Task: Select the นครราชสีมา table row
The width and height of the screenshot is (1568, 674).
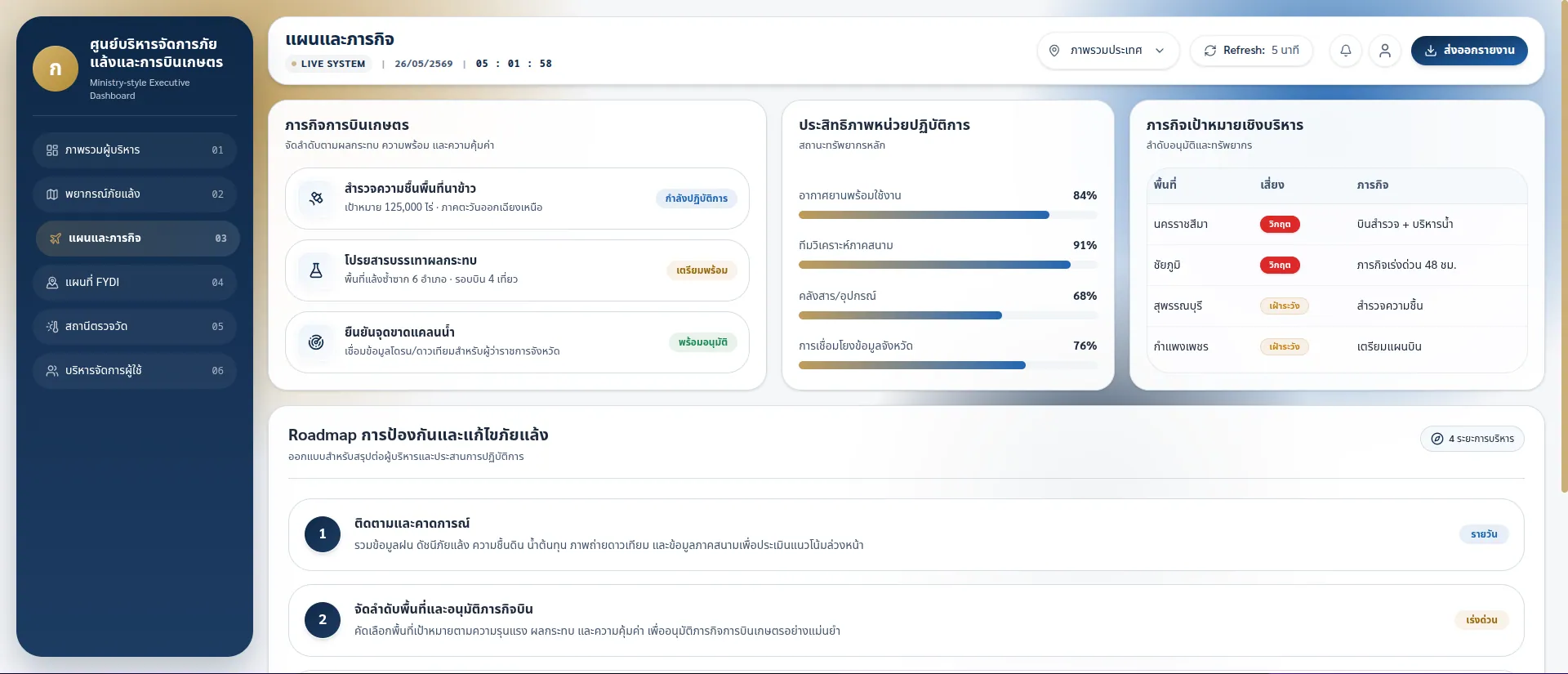Action: 1337,225
